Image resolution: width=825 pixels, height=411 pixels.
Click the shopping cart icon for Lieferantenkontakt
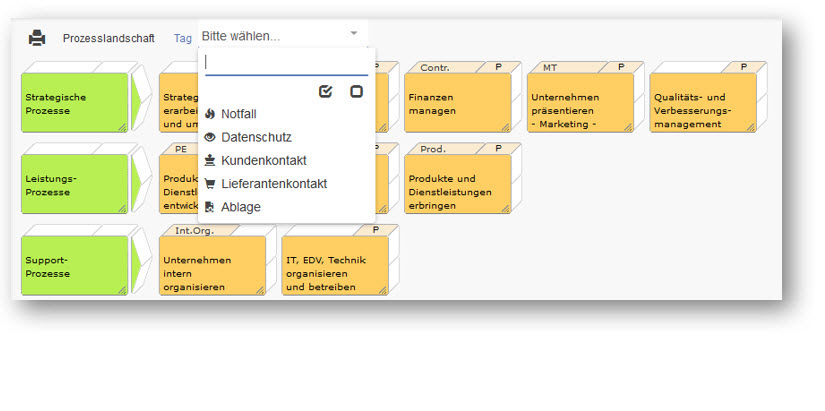[210, 184]
